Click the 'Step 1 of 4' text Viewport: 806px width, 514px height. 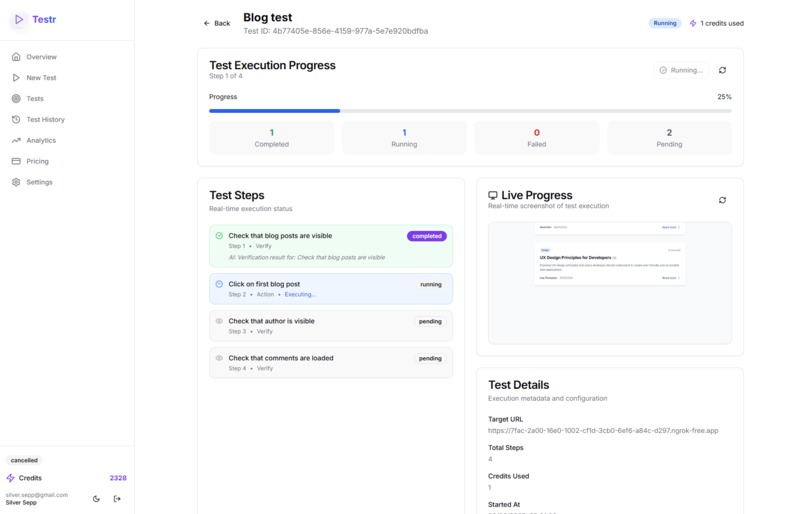pos(226,76)
